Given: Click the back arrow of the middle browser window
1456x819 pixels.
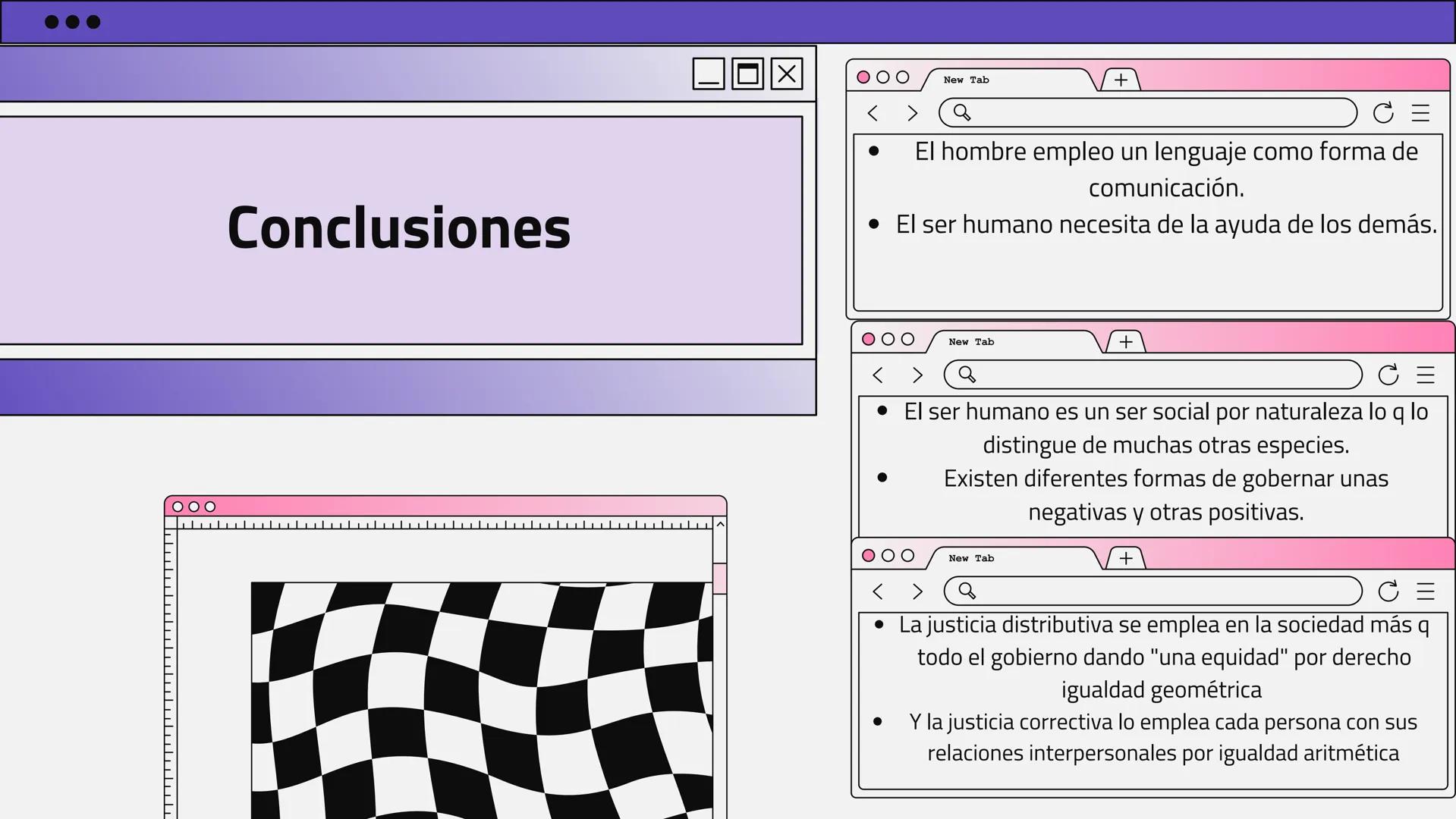Looking at the screenshot, I should tap(878, 375).
